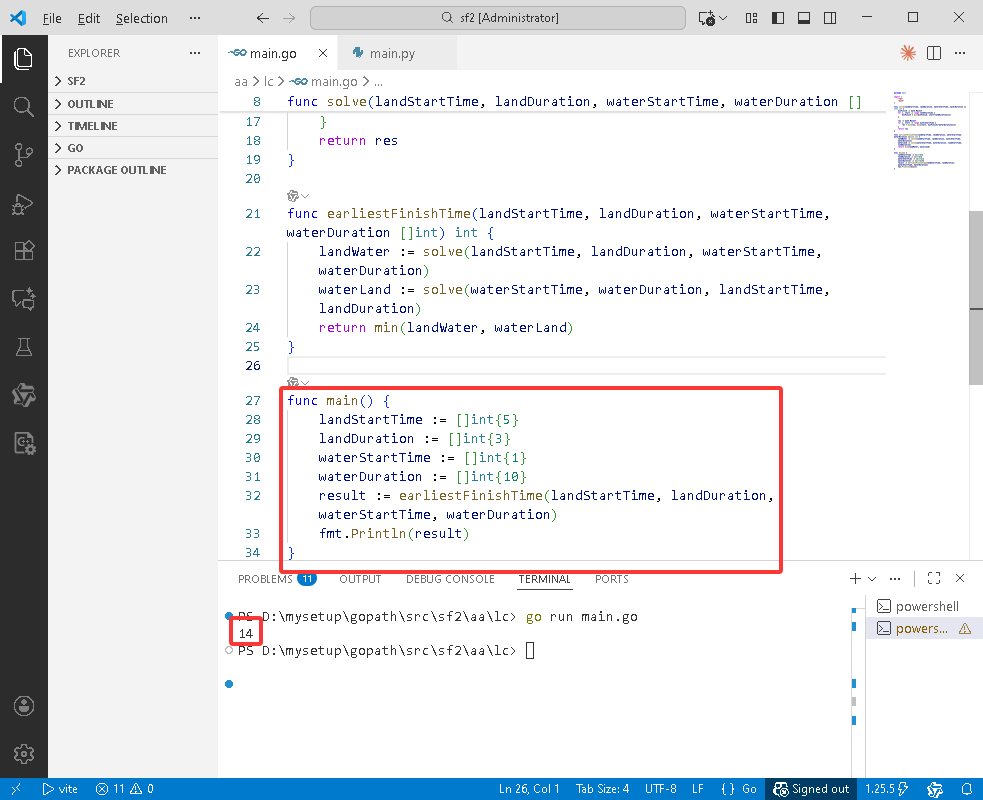Open the Extensions view

(23, 251)
